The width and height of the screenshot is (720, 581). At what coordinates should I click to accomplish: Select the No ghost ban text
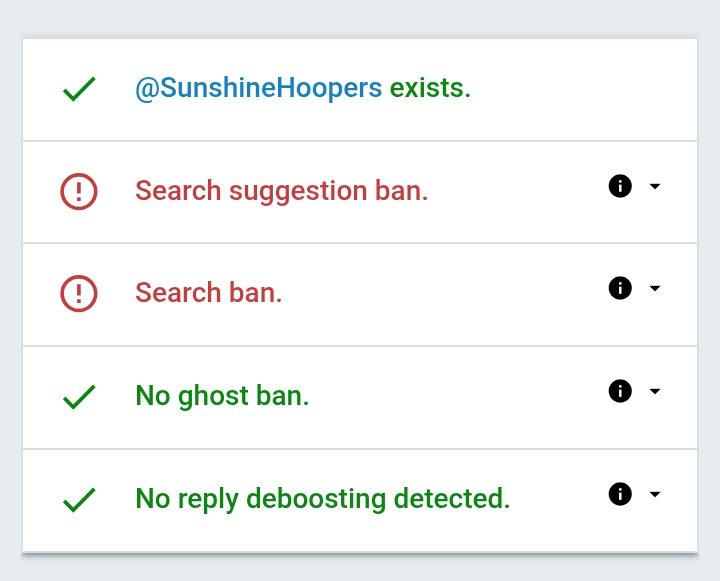222,396
